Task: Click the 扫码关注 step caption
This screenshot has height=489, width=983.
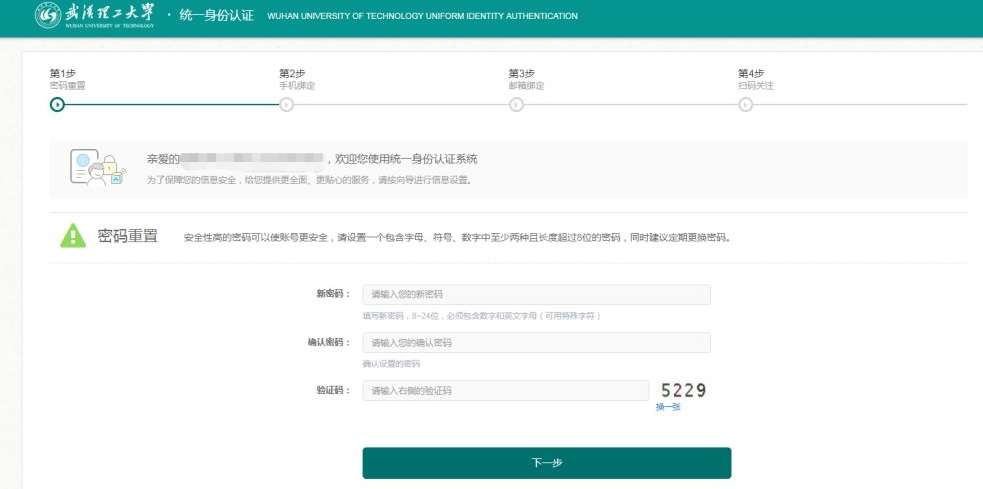Action: [756, 86]
